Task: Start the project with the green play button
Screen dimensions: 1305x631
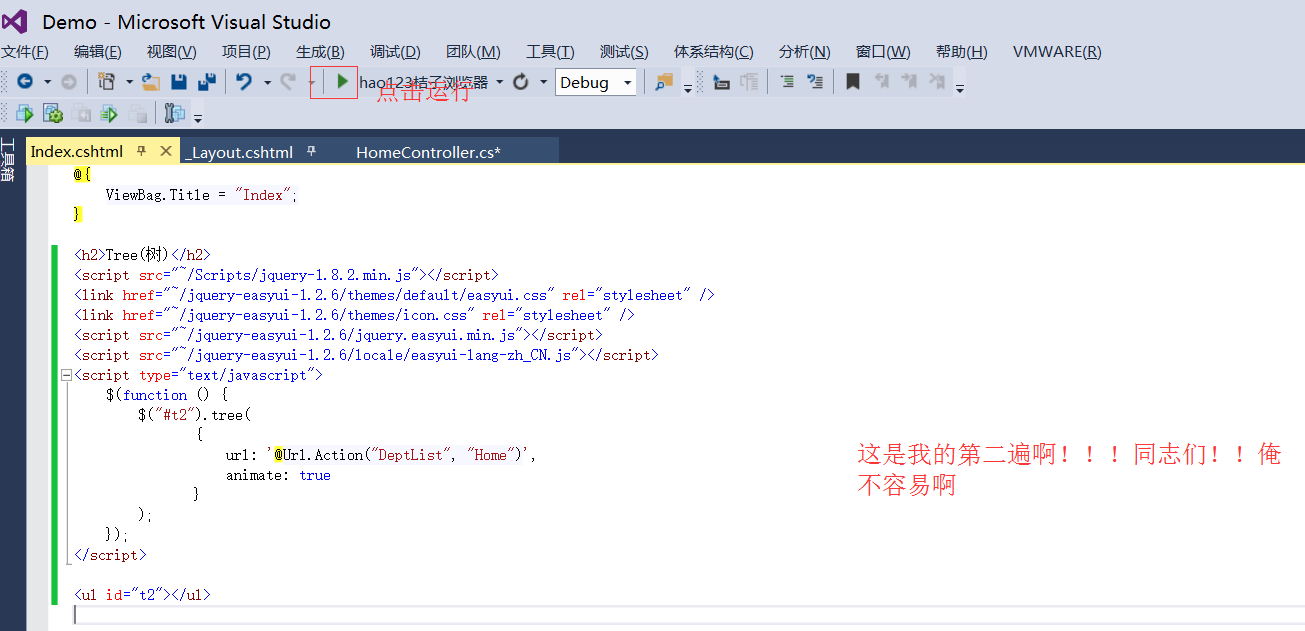Action: (342, 81)
